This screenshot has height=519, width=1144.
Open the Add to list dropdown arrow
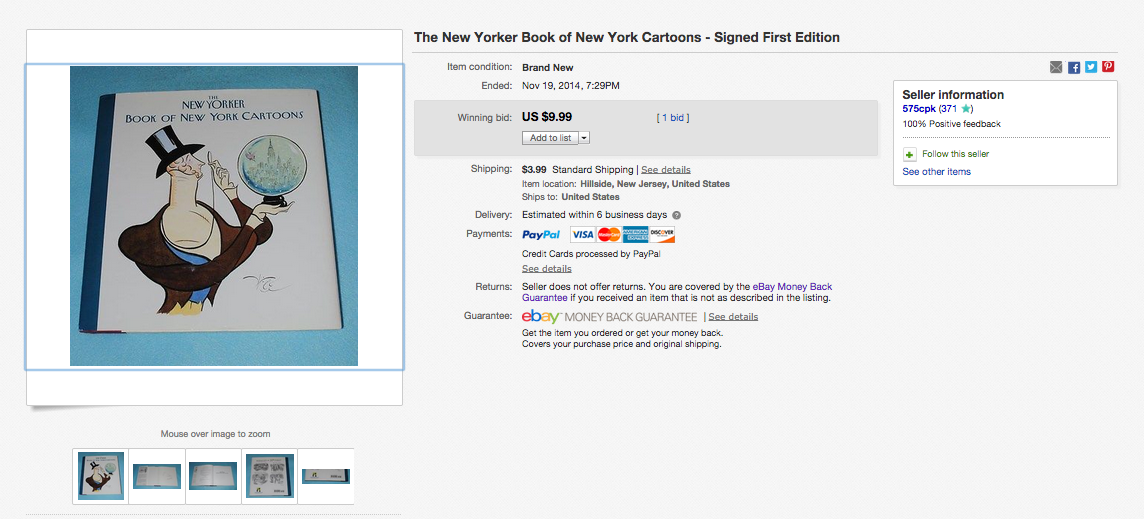(584, 138)
